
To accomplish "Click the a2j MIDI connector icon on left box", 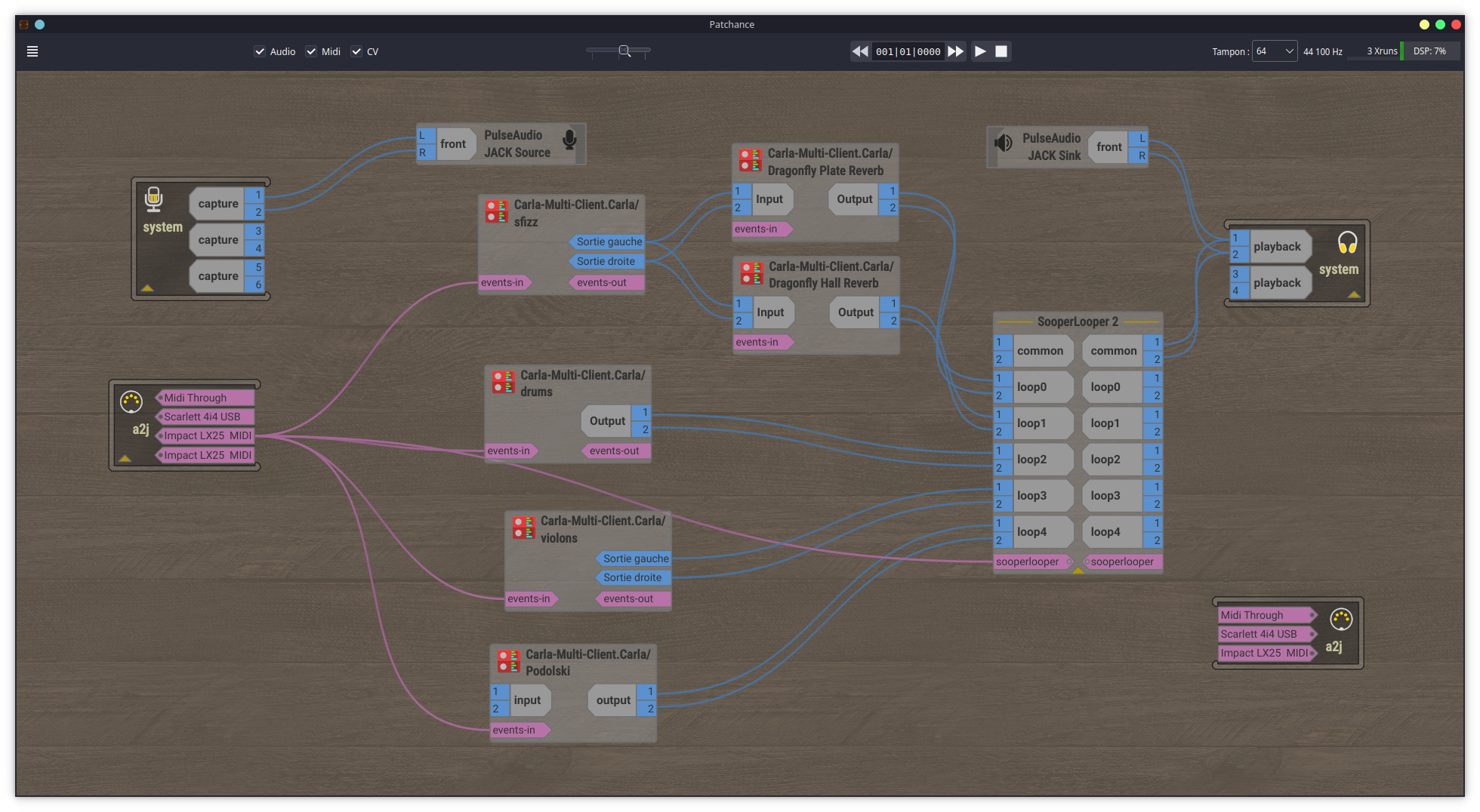I will [131, 401].
